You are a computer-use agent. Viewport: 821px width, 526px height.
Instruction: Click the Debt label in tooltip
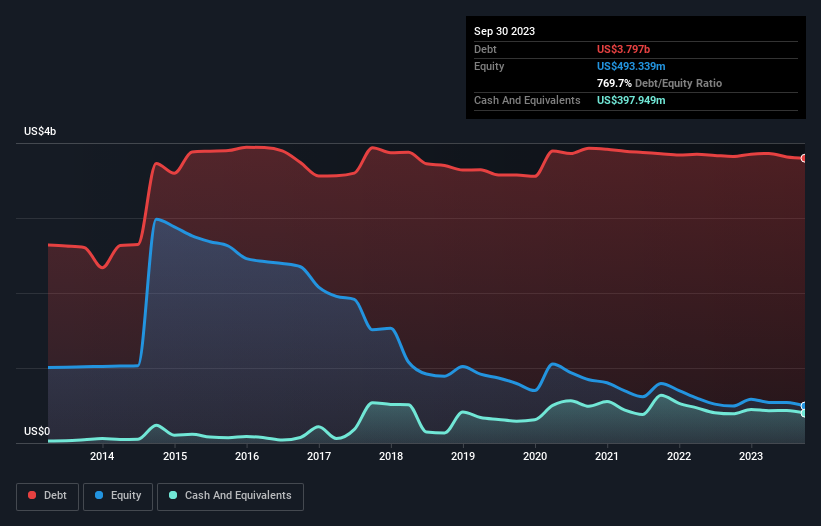485,49
